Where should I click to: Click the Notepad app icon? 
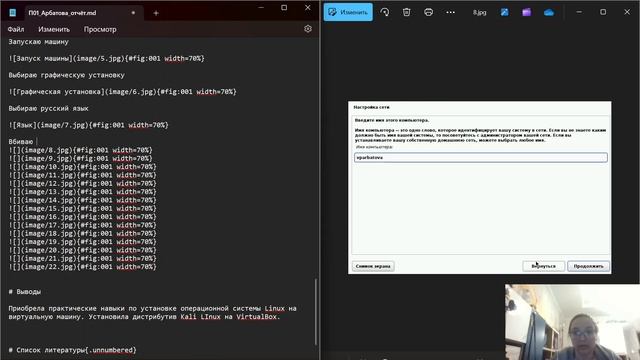click(13, 13)
